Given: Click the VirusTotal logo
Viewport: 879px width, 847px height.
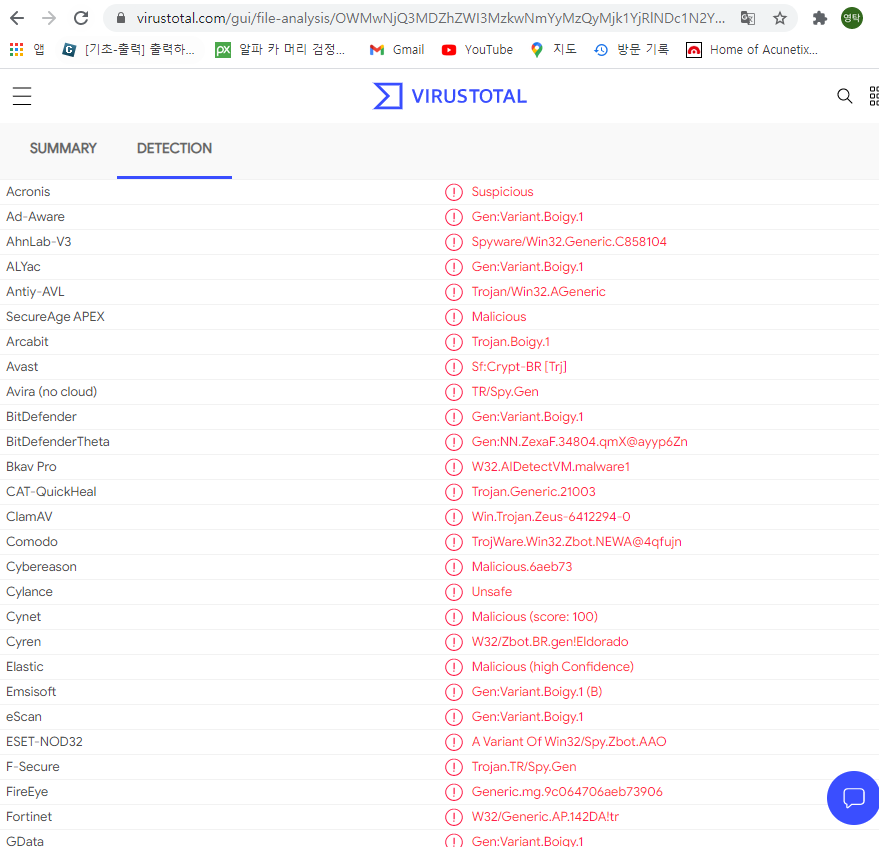Looking at the screenshot, I should coord(450,96).
